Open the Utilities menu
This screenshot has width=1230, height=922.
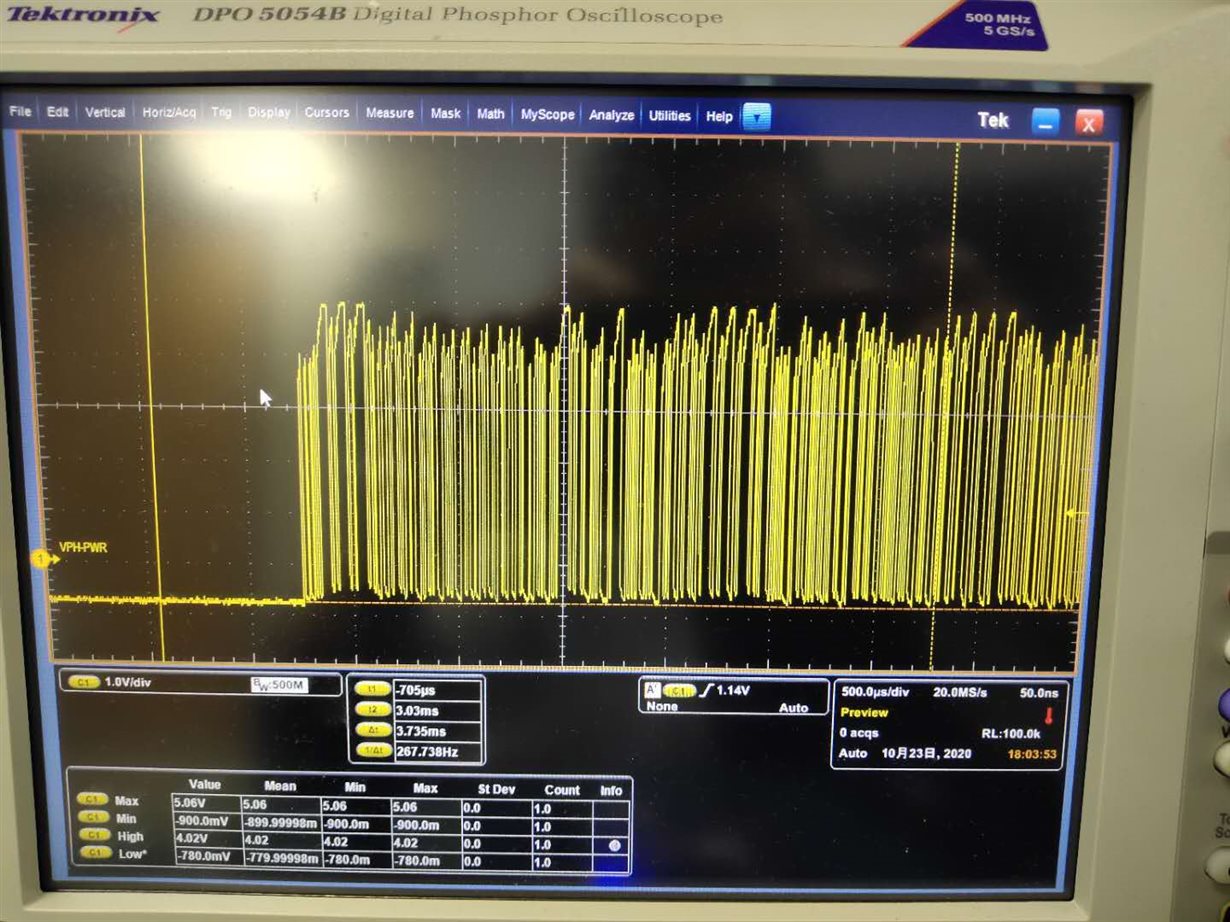click(x=669, y=116)
